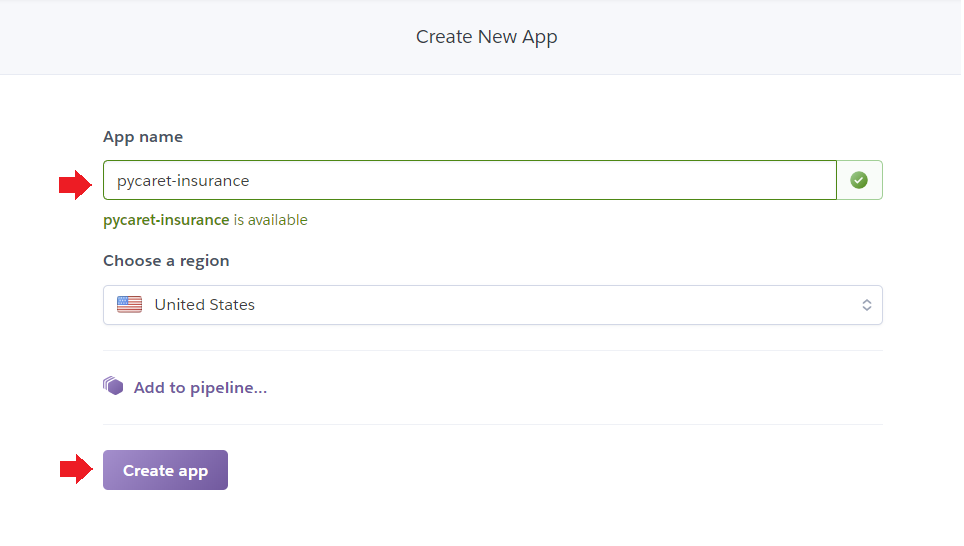Screen dimensions: 964x546
Task: Open the Choose a region dropdown
Action: 492,305
